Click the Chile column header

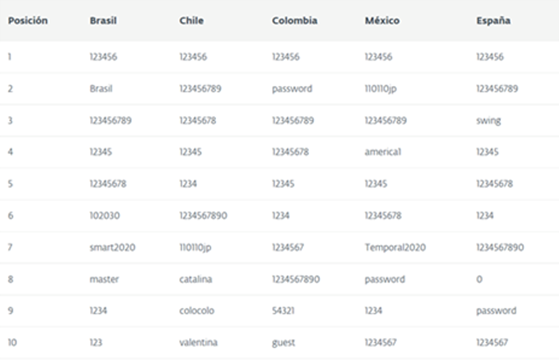click(x=191, y=21)
